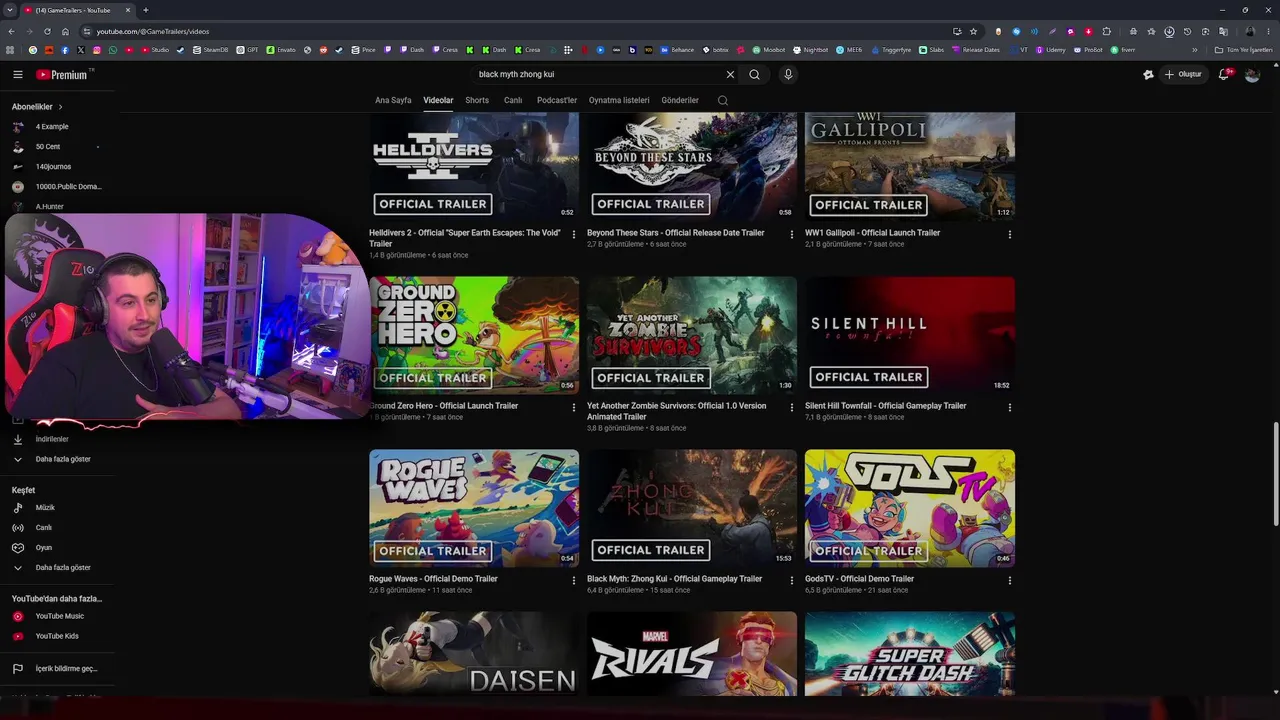Open more options for Ground Zero Hero
Viewport: 1280px width, 720px height.
coord(574,408)
